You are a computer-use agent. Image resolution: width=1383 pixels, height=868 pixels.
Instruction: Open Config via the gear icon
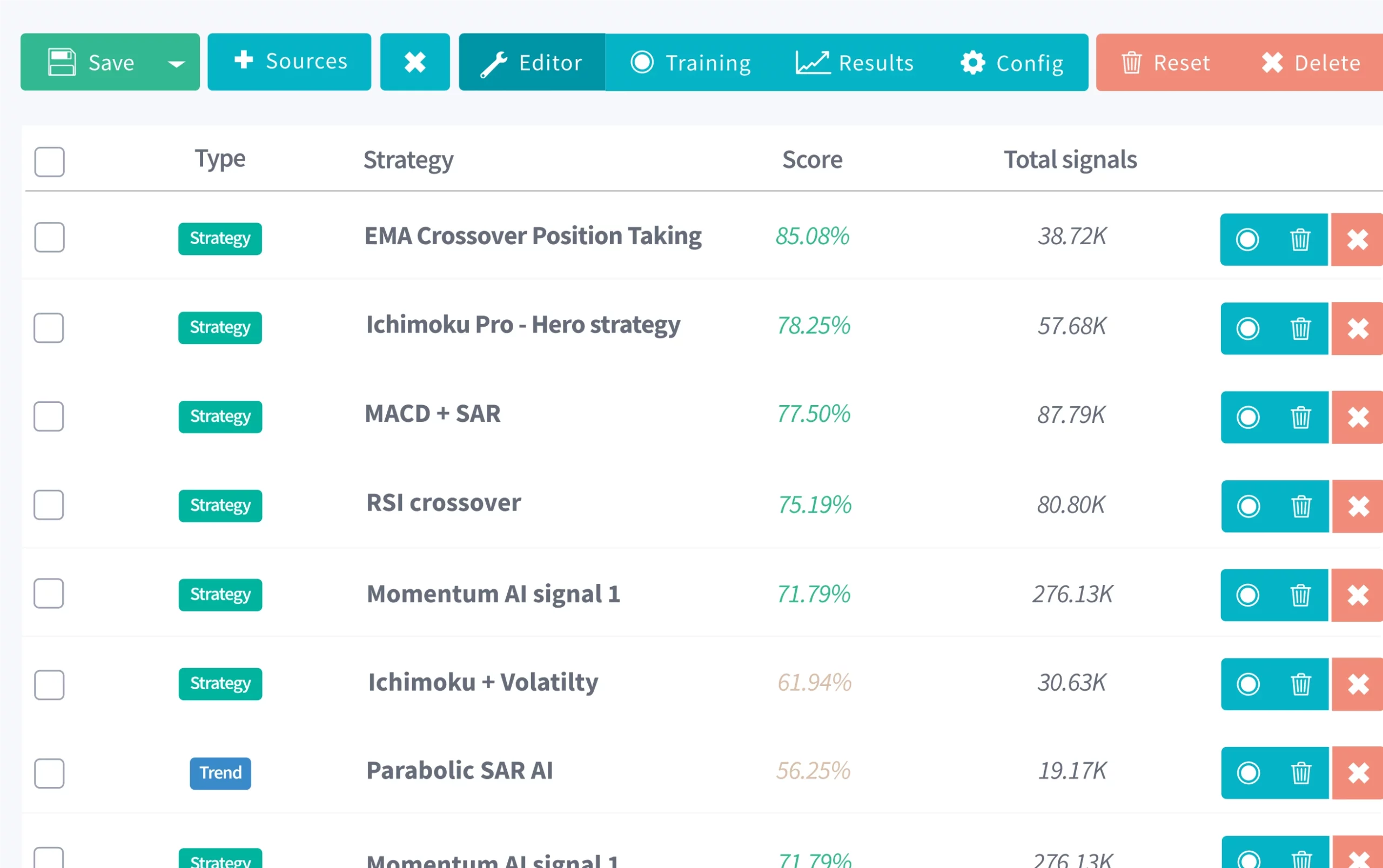tap(972, 63)
